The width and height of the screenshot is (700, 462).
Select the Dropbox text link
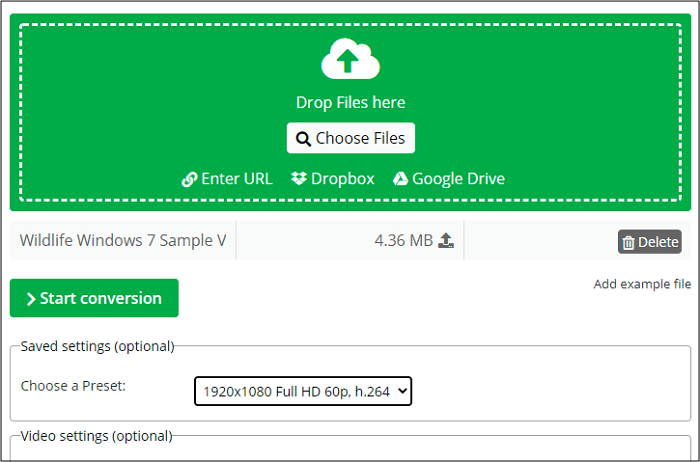[342, 179]
